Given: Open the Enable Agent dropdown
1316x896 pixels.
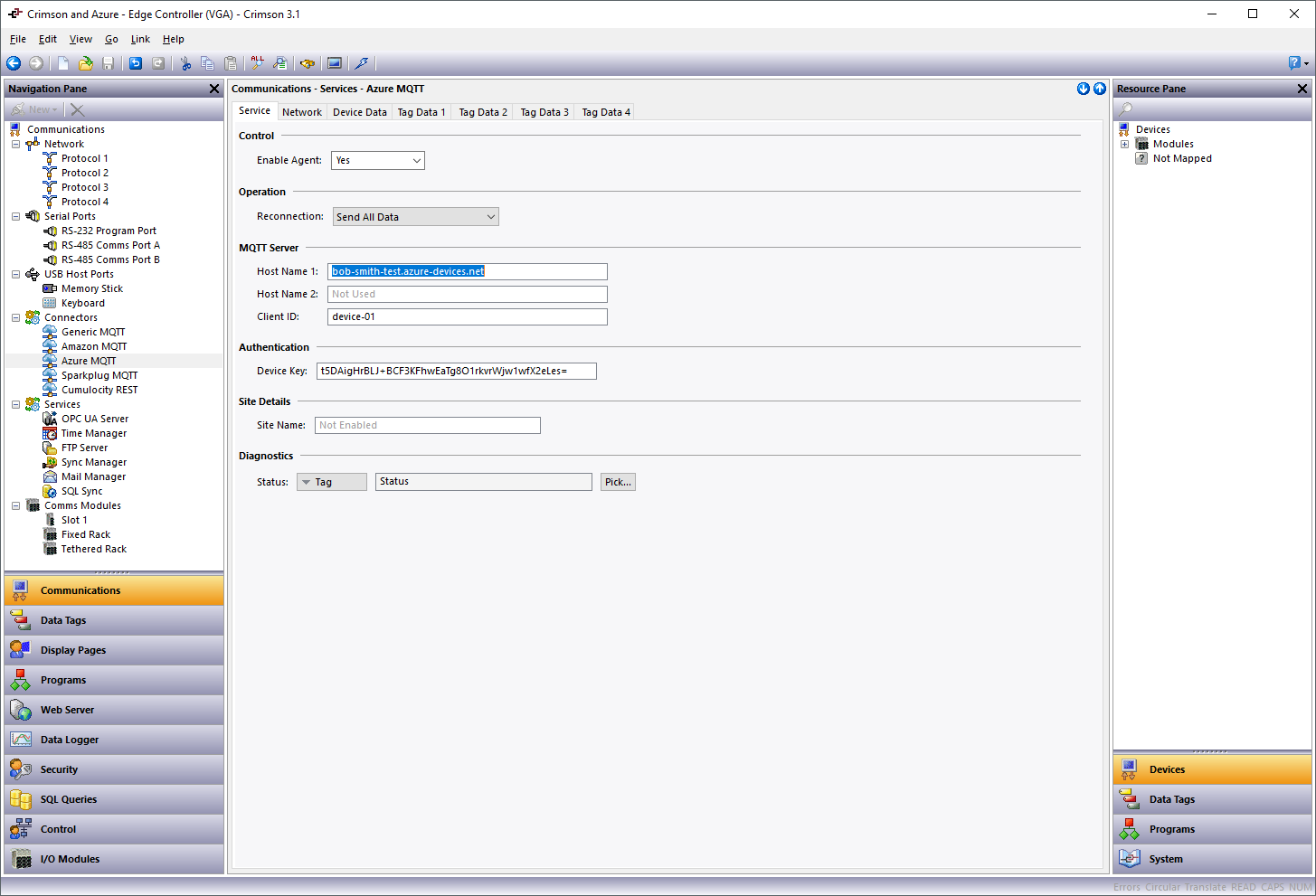Looking at the screenshot, I should coord(378,160).
